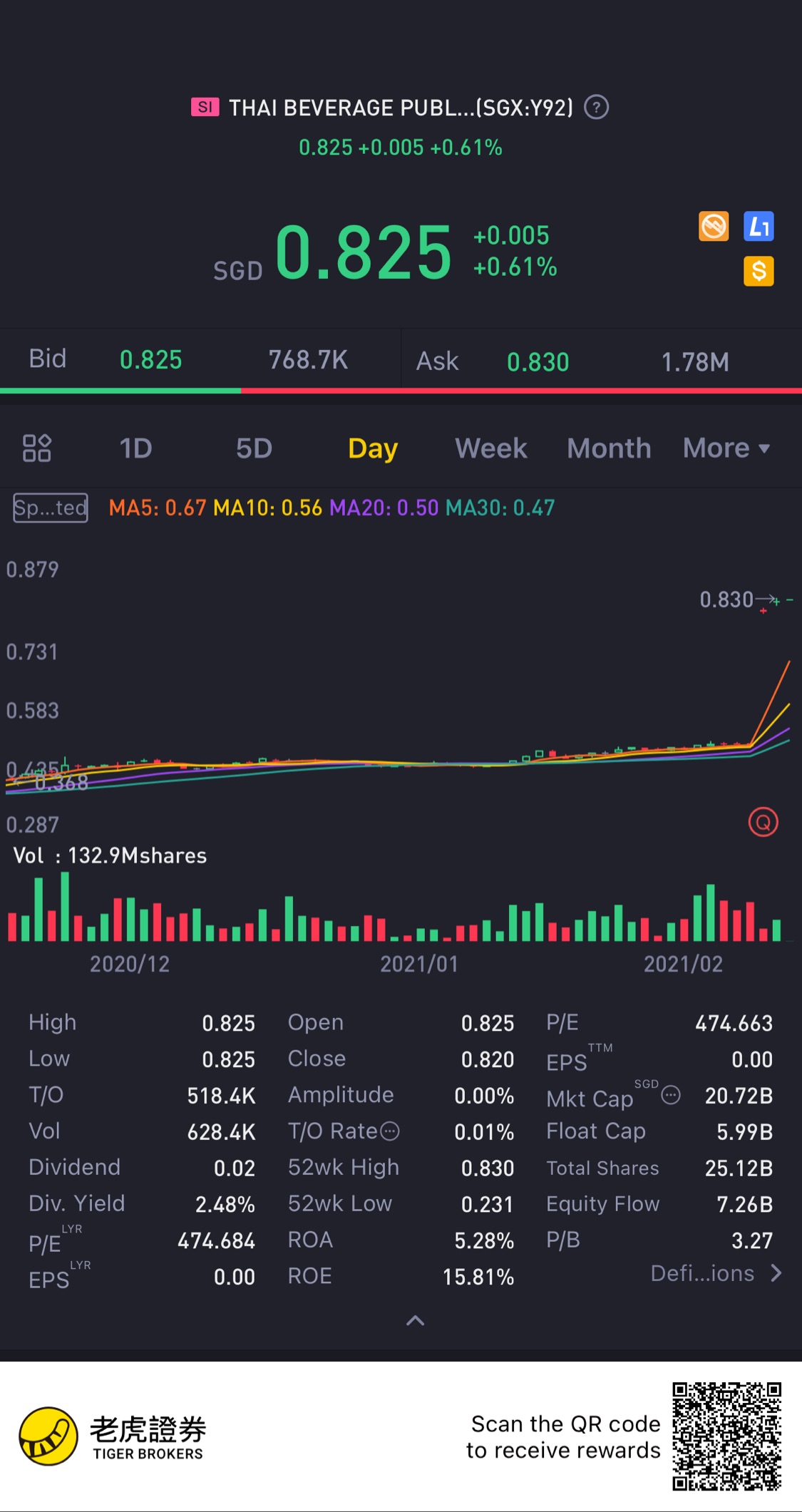Tap the Total Shares value 25.12B
Image resolution: width=802 pixels, height=1512 pixels.
(739, 1168)
